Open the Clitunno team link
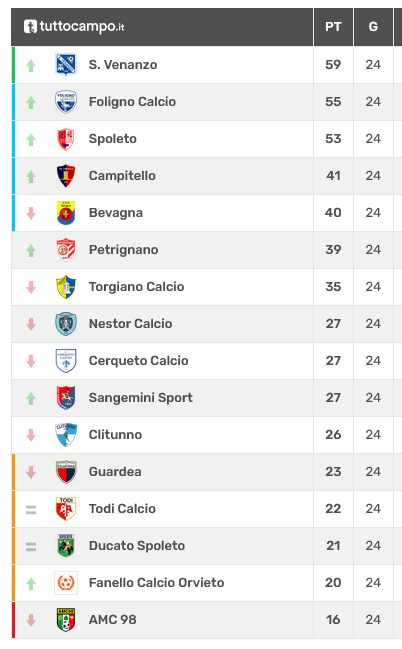 [116, 435]
